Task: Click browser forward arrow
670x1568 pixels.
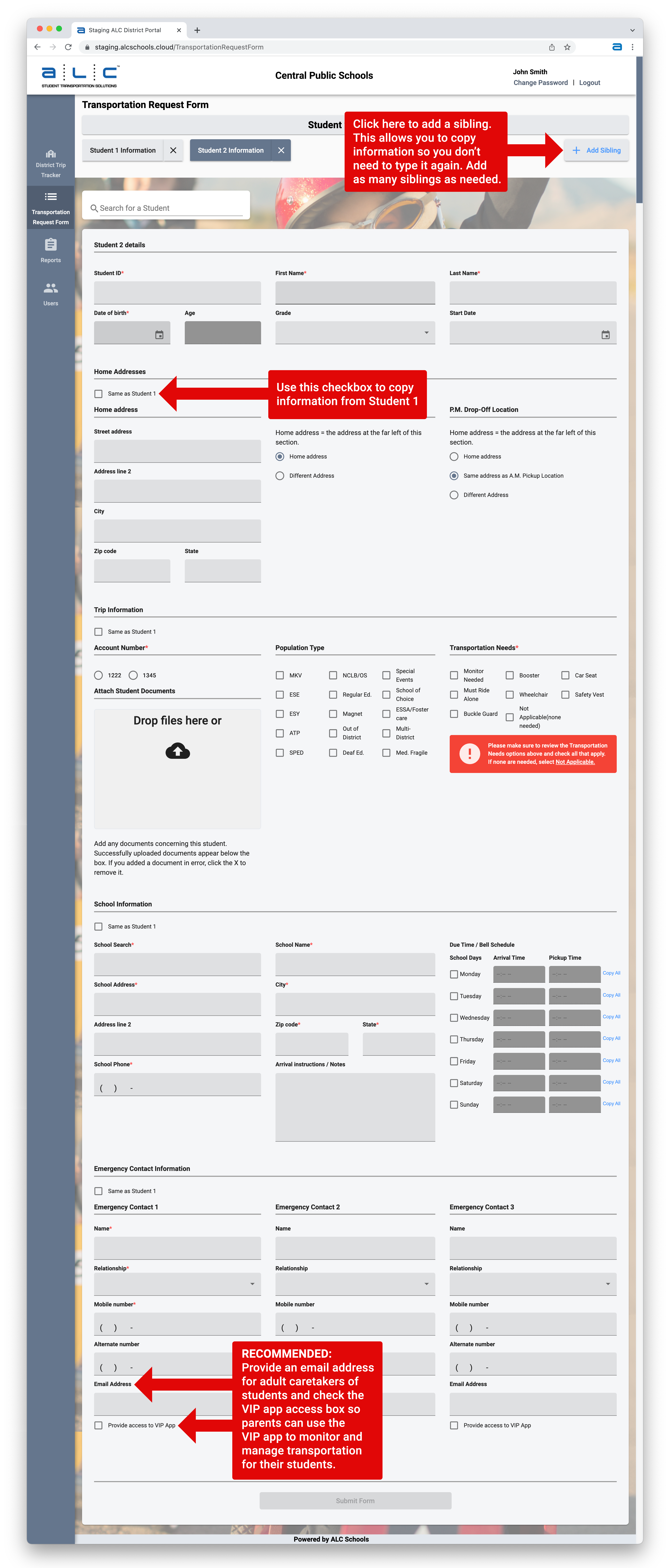Action: tap(53, 47)
